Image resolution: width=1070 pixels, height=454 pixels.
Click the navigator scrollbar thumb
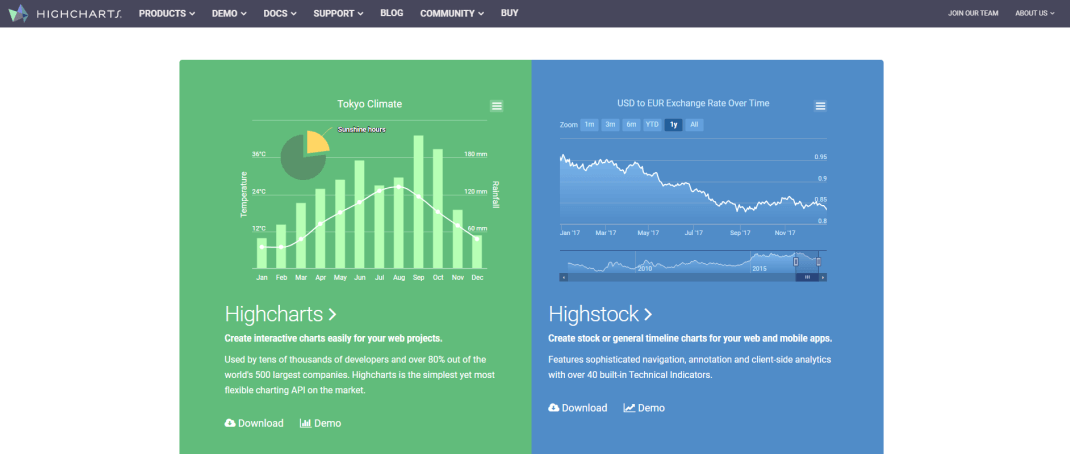pyautogui.click(x=807, y=277)
